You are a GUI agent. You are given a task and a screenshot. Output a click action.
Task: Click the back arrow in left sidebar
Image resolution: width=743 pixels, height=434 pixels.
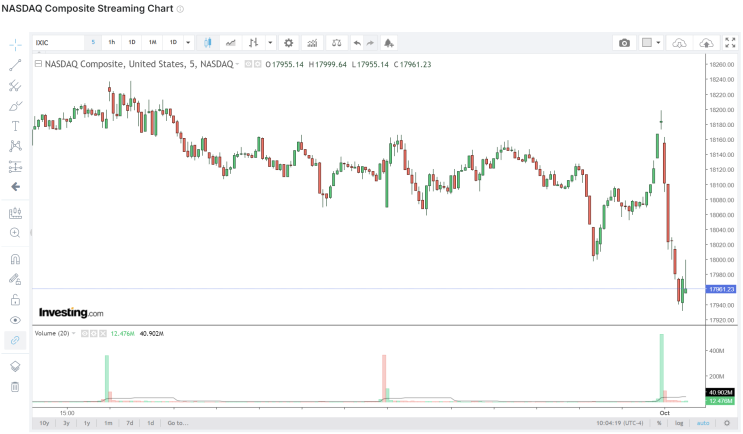[x=15, y=187]
